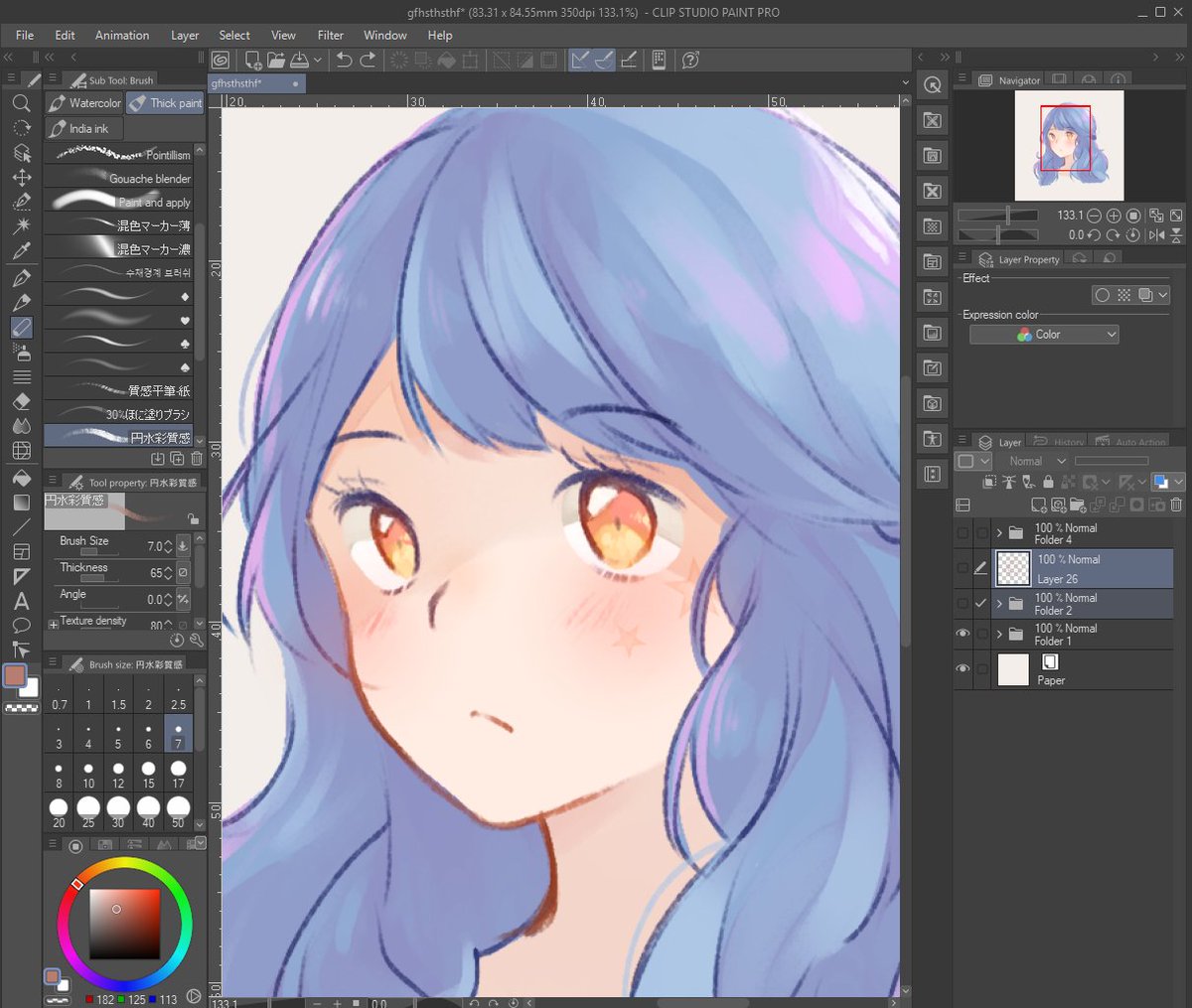Toggle checkmark box on Folder 2
Screen dimensions: 1192x1008
981,603
